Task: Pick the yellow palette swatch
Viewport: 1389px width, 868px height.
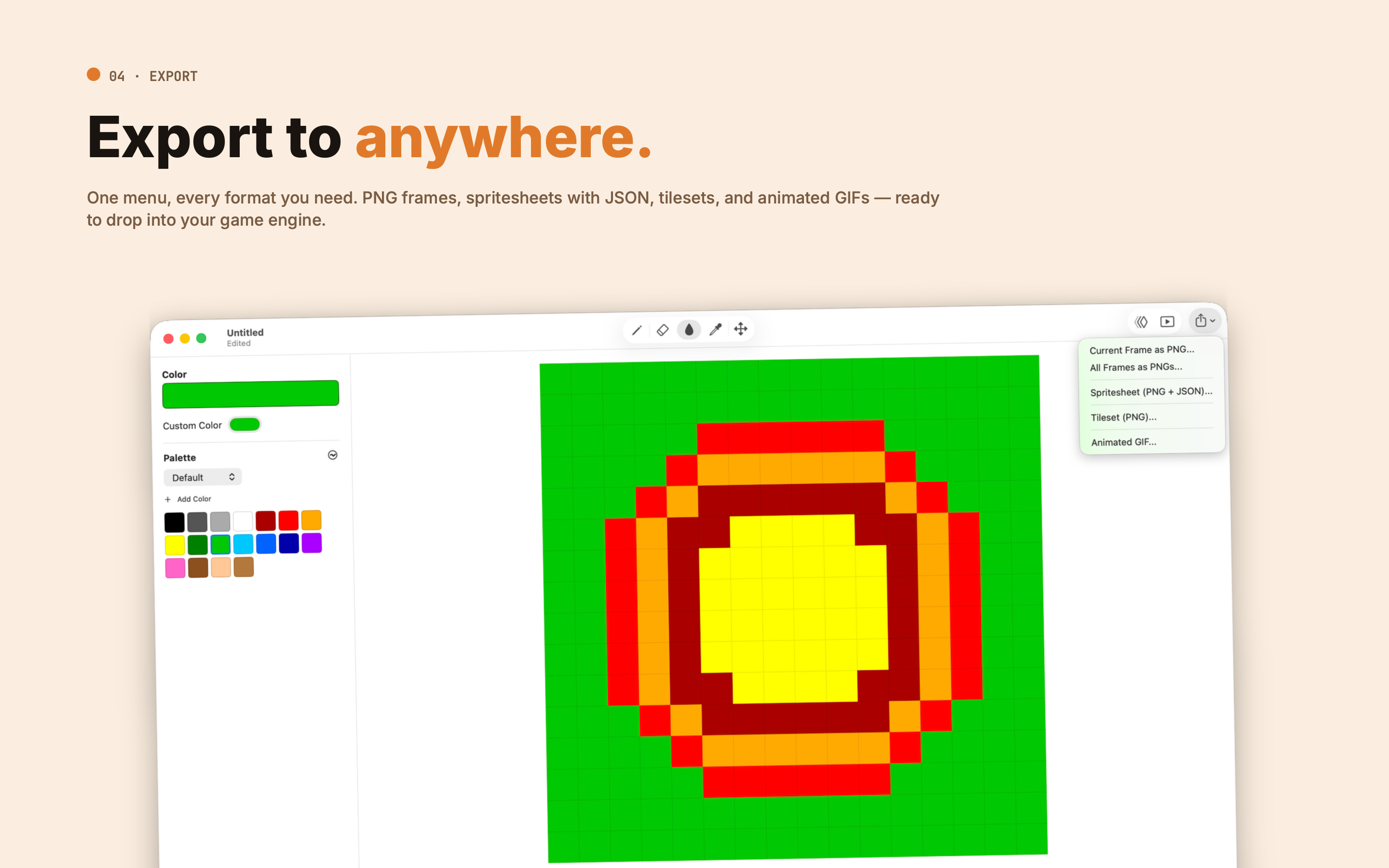Action: pos(175,545)
